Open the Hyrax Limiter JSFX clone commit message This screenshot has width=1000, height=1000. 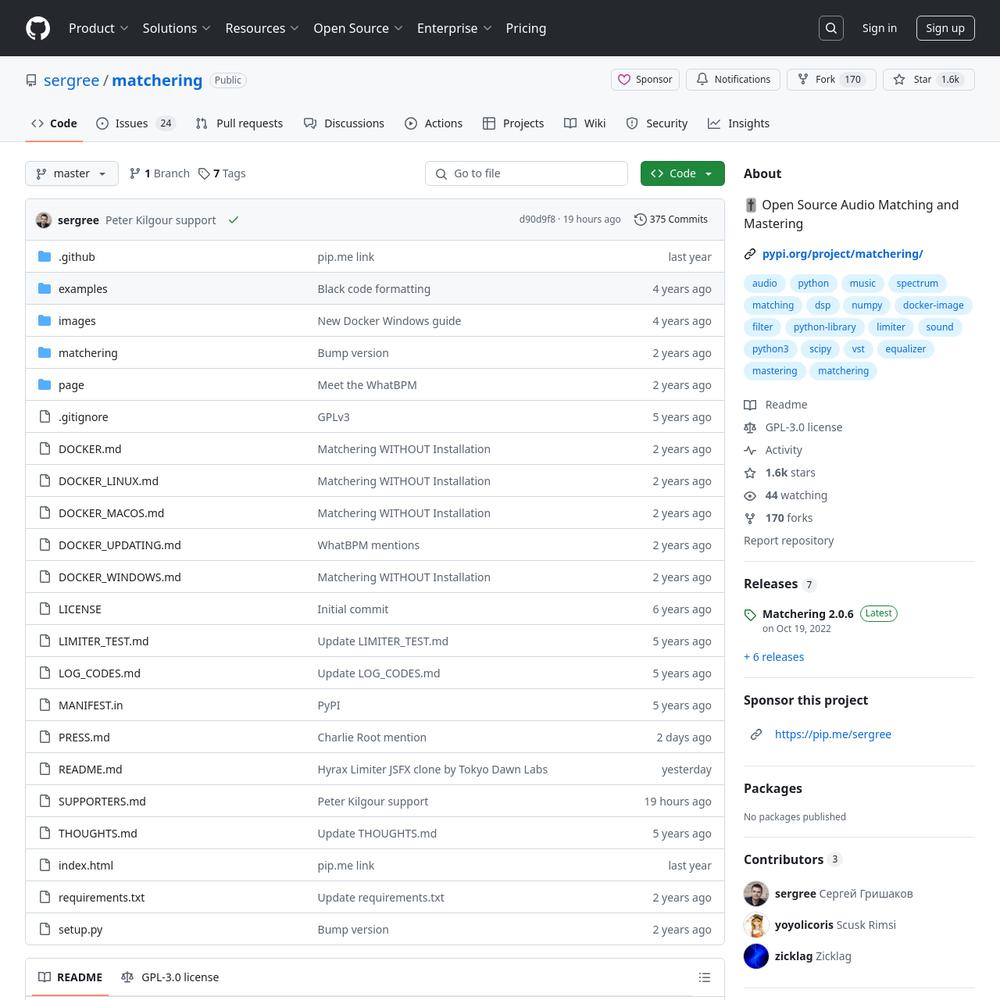pos(432,769)
